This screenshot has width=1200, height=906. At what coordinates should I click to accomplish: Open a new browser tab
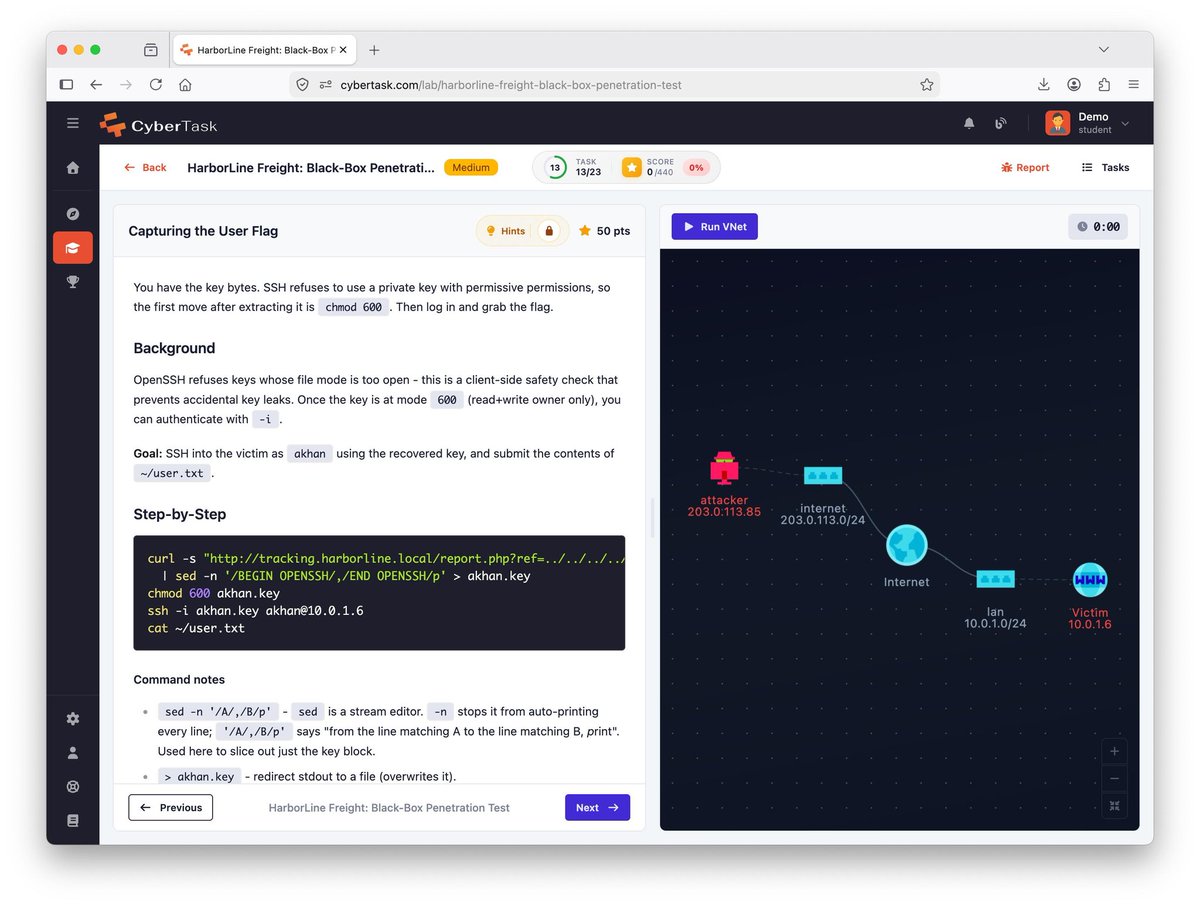point(374,50)
